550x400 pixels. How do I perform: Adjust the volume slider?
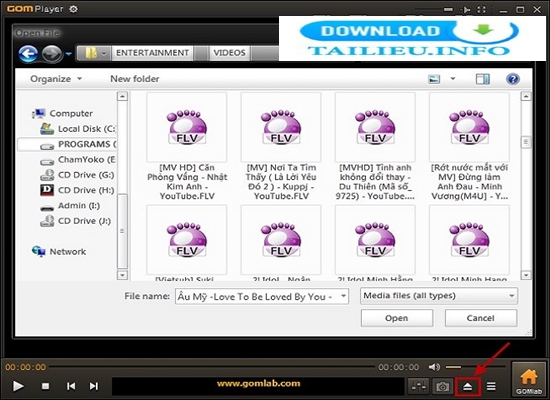point(475,367)
